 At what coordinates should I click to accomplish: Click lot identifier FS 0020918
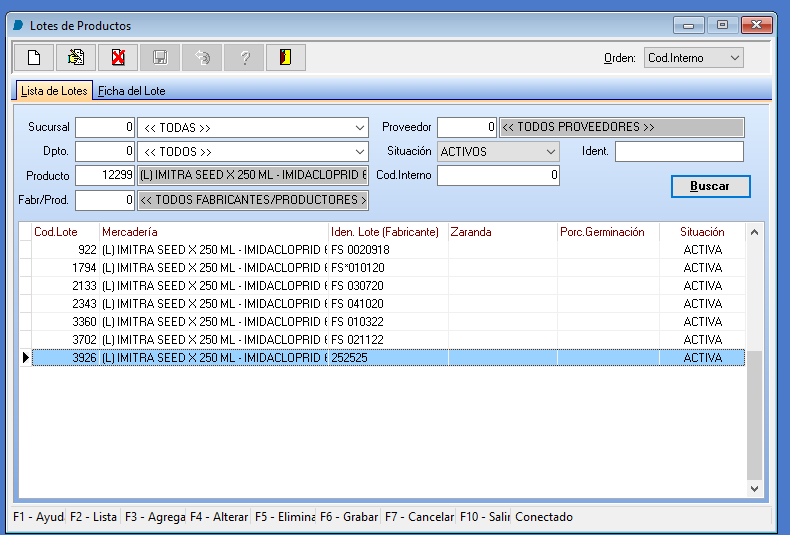(360, 250)
